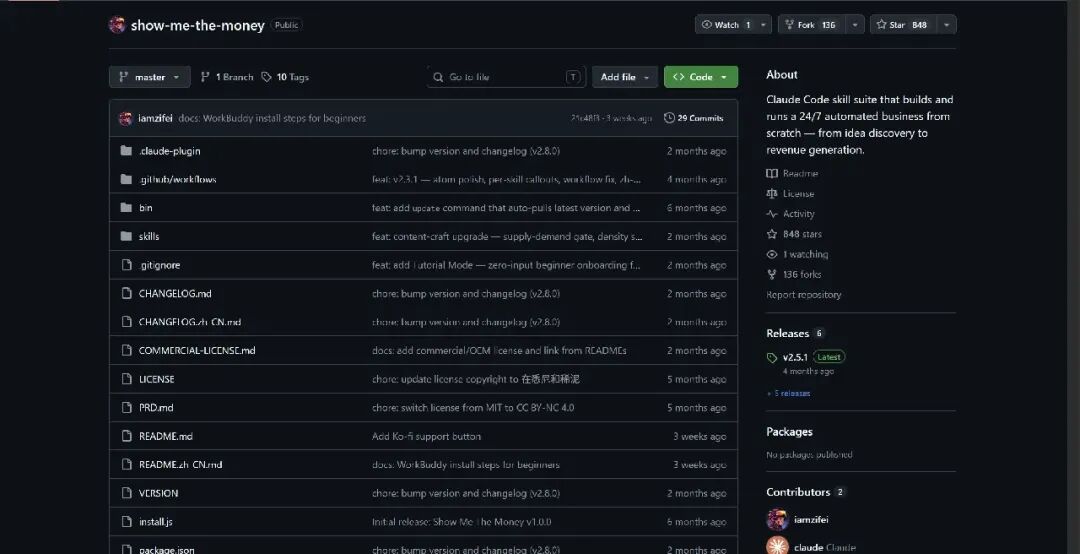Click Report repository link
Screen dimensions: 1080x554
(x=804, y=295)
